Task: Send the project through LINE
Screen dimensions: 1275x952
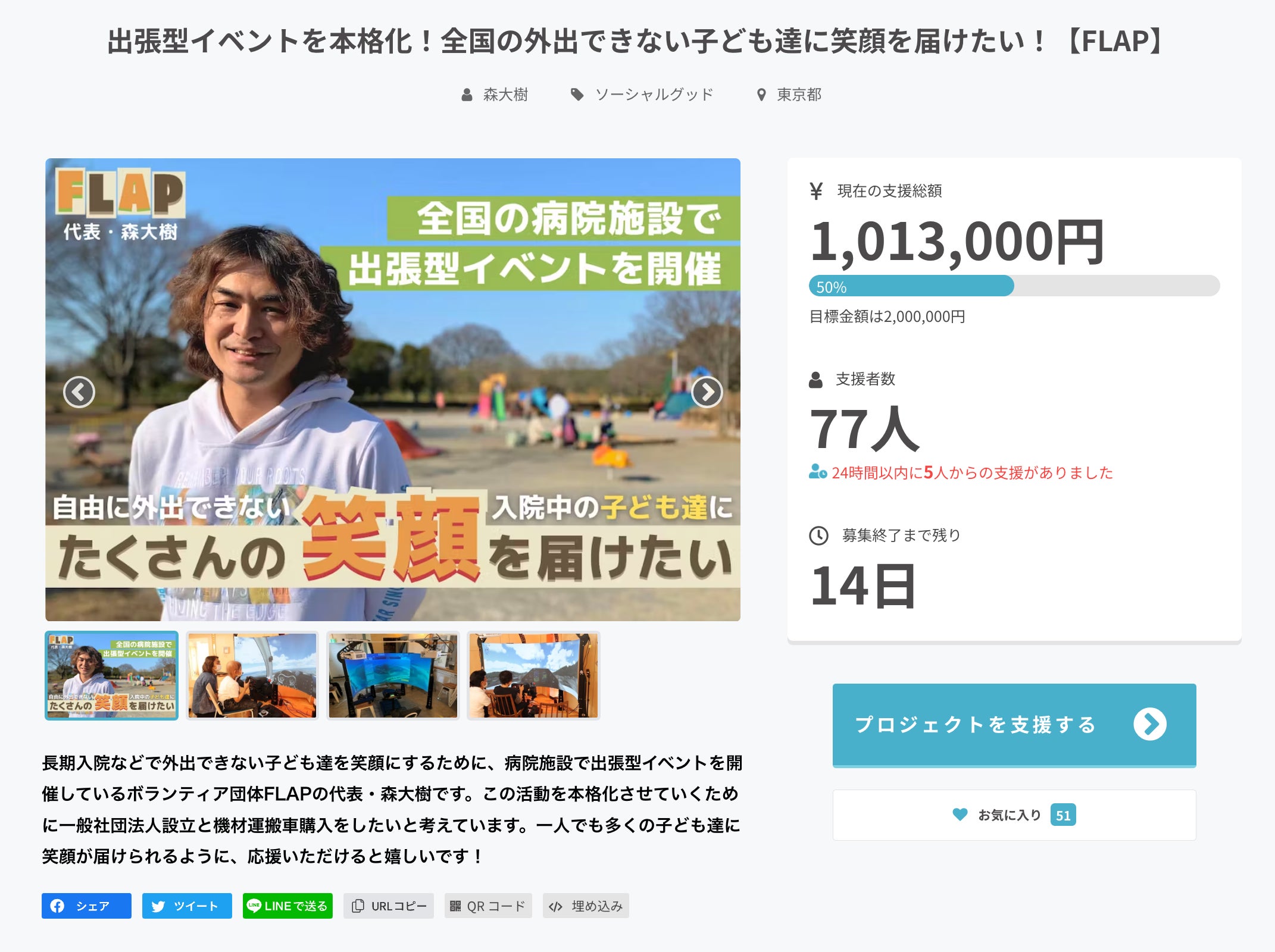Action: point(287,906)
